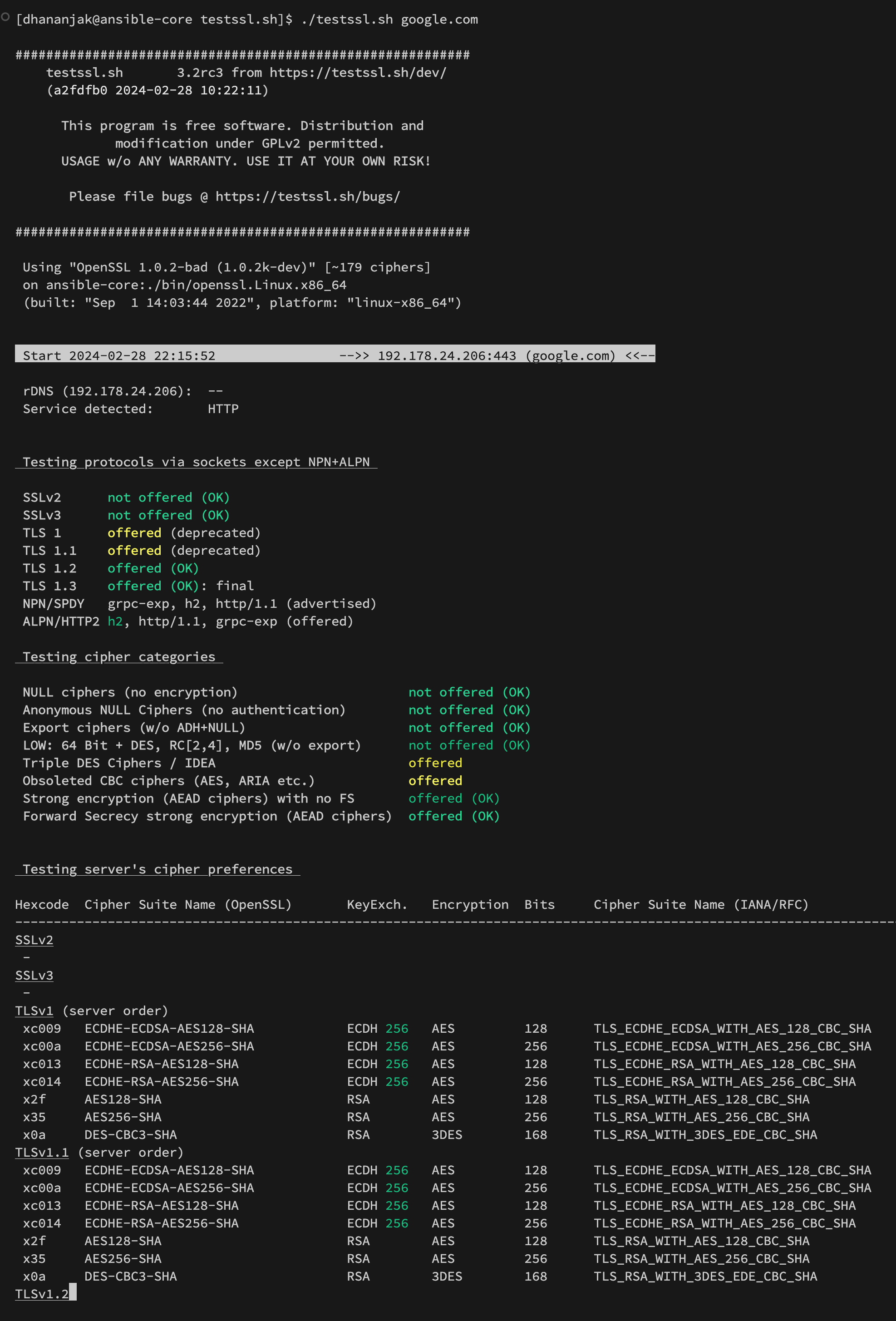Click the path "ansible-core:./bin/openssl.Linux.x86_64"
This screenshot has height=1321, width=896.
click(196, 285)
